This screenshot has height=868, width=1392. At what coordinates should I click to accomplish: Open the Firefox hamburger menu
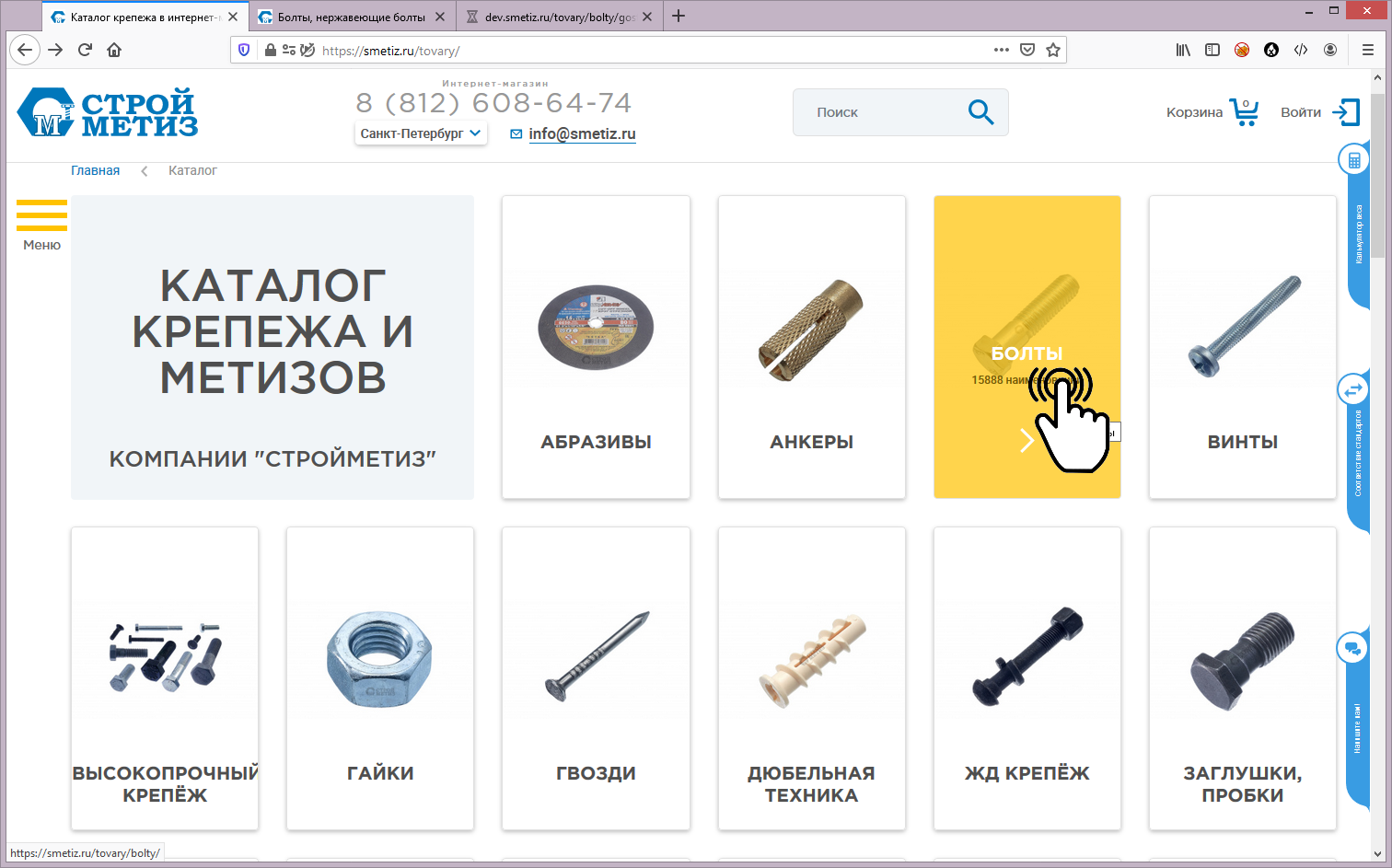(x=1367, y=50)
